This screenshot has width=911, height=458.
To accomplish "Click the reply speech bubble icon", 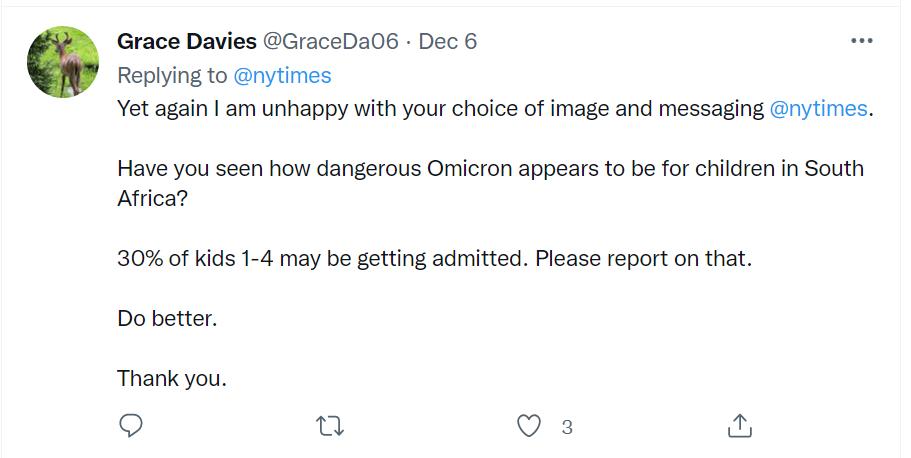I will pyautogui.click(x=132, y=426).
